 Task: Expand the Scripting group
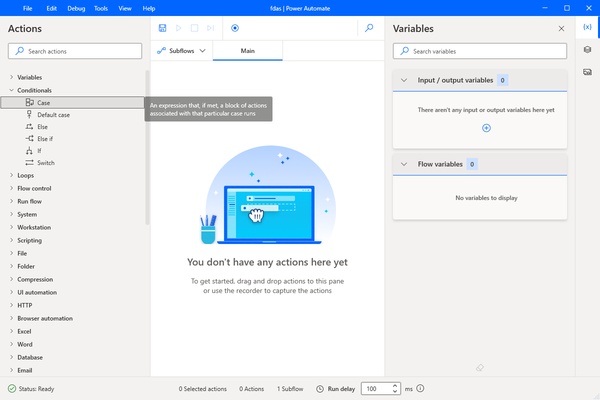click(11, 240)
